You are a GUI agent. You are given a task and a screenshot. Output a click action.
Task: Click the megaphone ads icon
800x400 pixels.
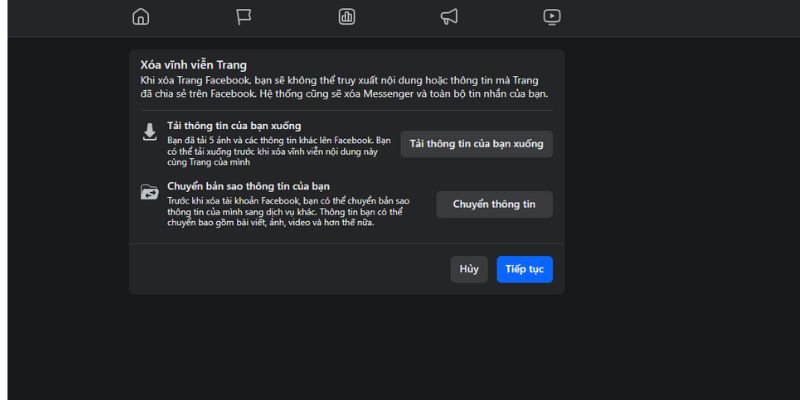click(x=449, y=16)
